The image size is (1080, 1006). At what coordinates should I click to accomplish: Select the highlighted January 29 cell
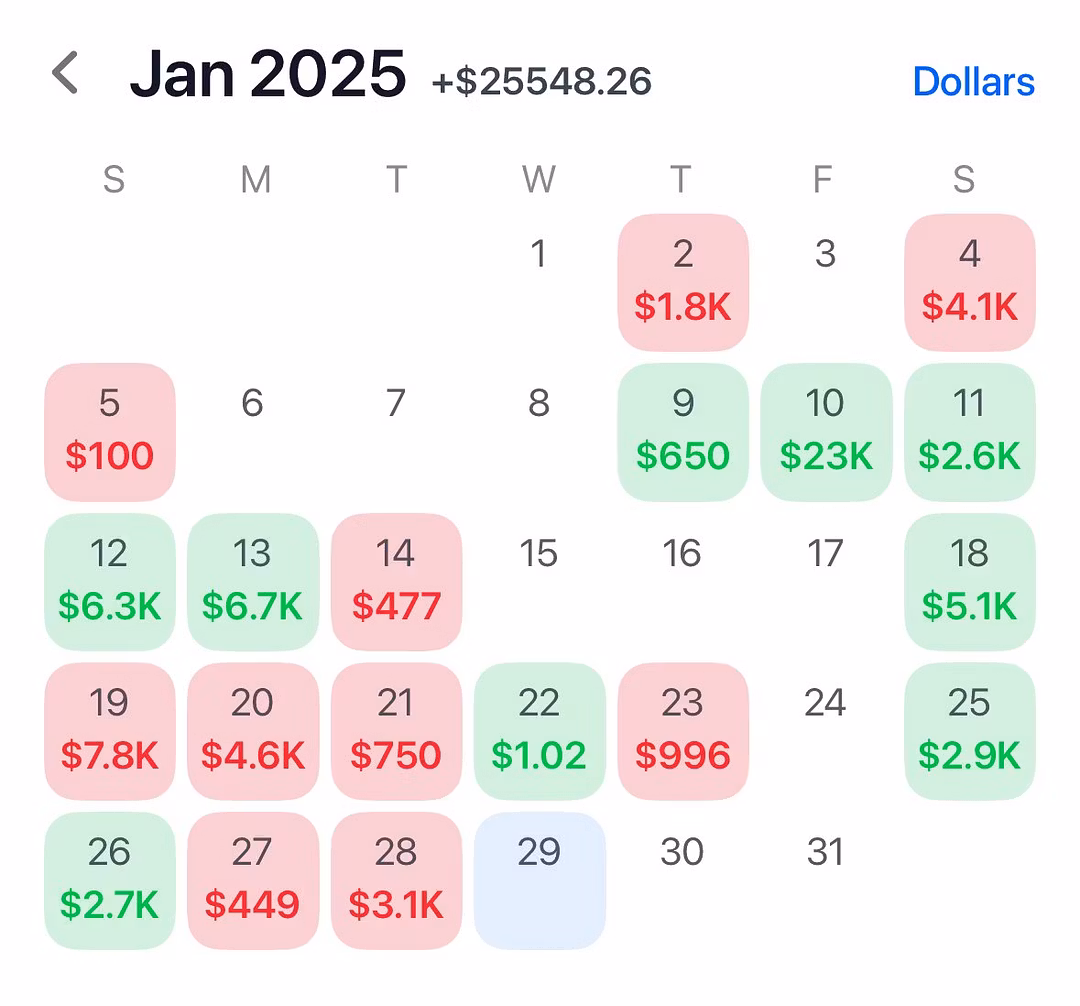539,880
